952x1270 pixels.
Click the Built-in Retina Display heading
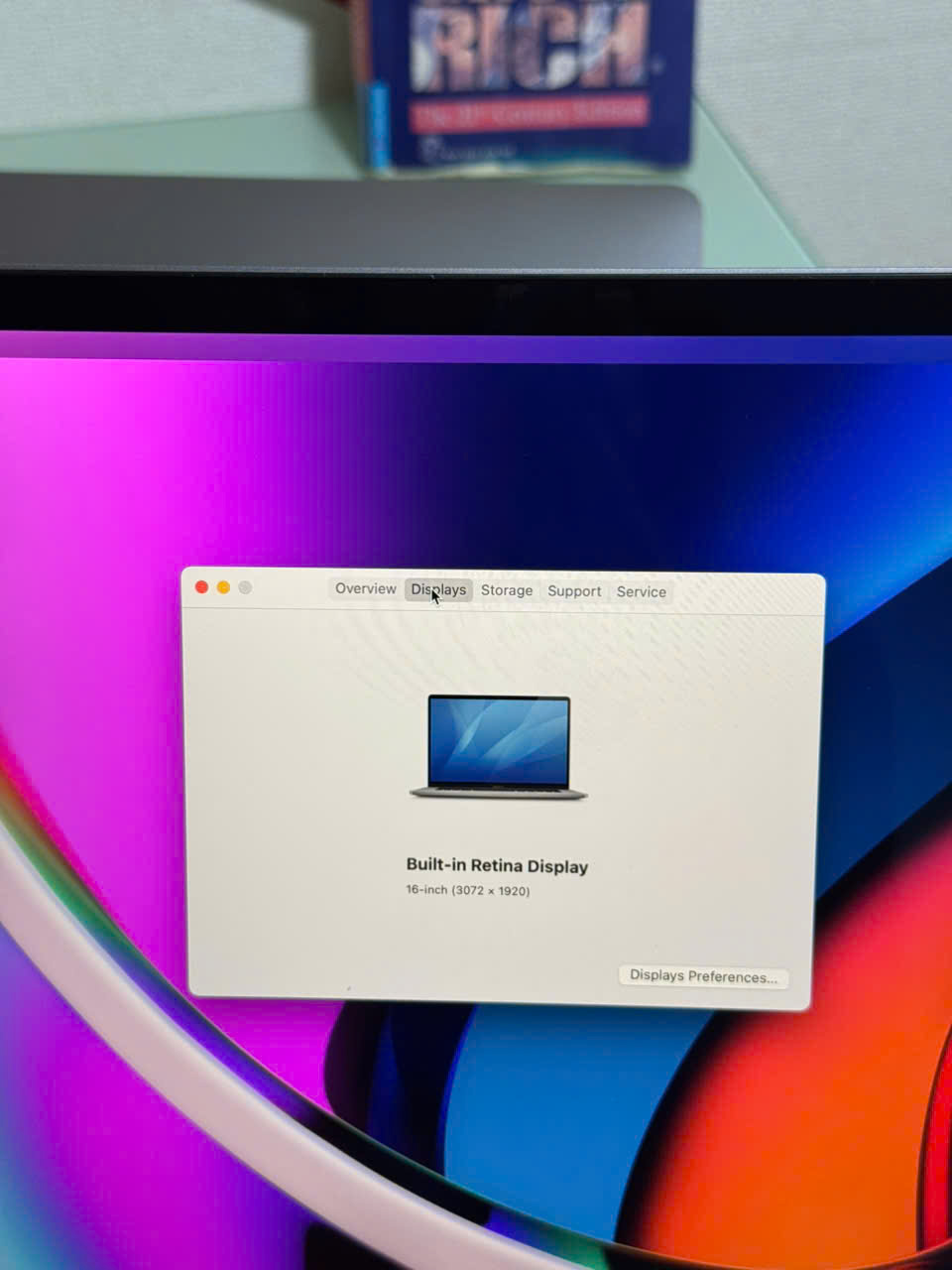pos(497,866)
